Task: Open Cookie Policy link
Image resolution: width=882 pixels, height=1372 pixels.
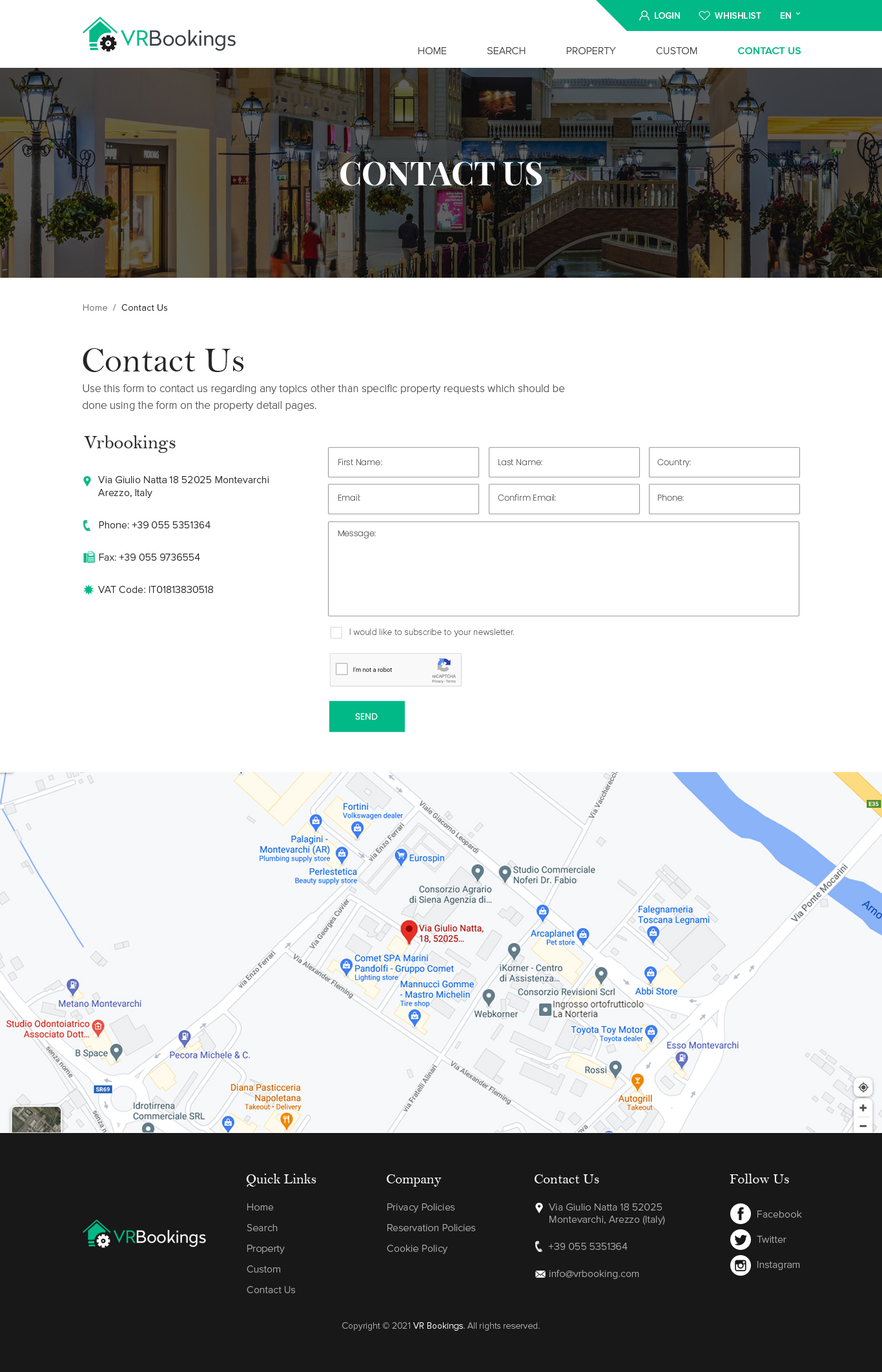Action: pyautogui.click(x=417, y=1249)
